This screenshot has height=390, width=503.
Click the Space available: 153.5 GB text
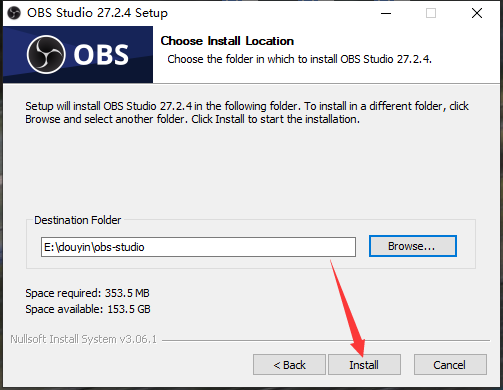88,309
